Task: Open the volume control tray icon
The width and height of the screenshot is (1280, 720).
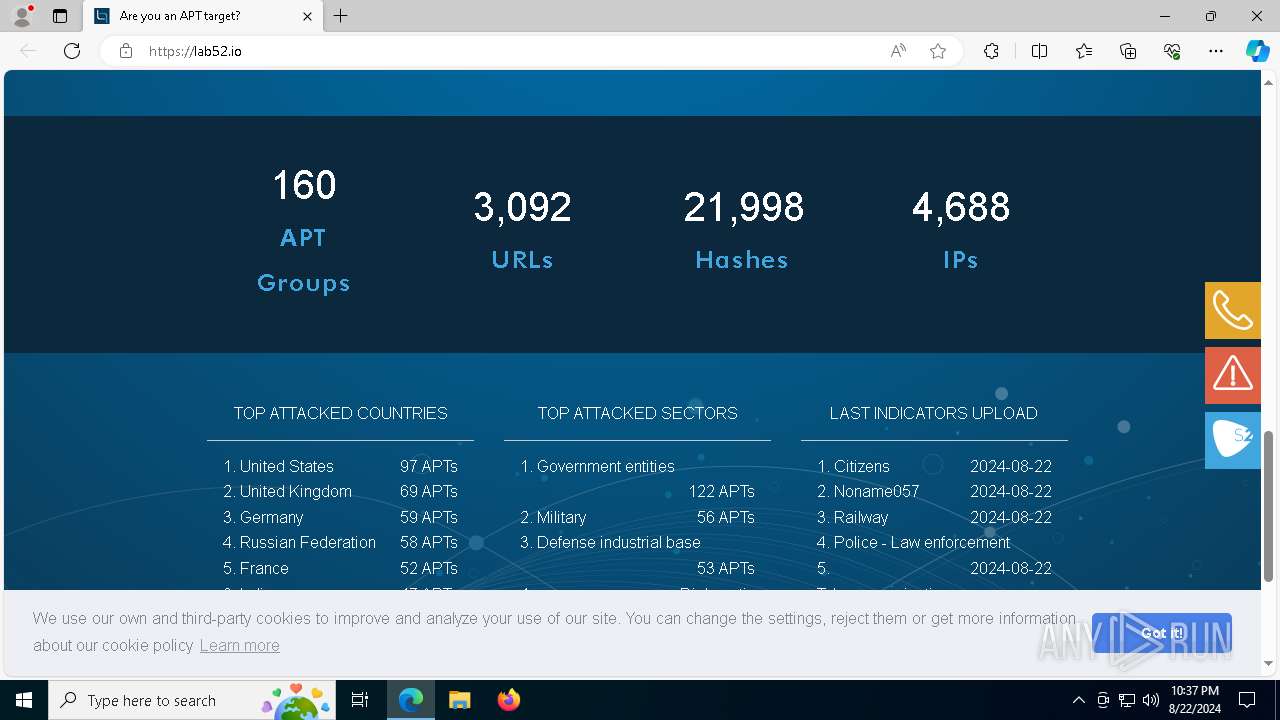Action: click(1151, 700)
